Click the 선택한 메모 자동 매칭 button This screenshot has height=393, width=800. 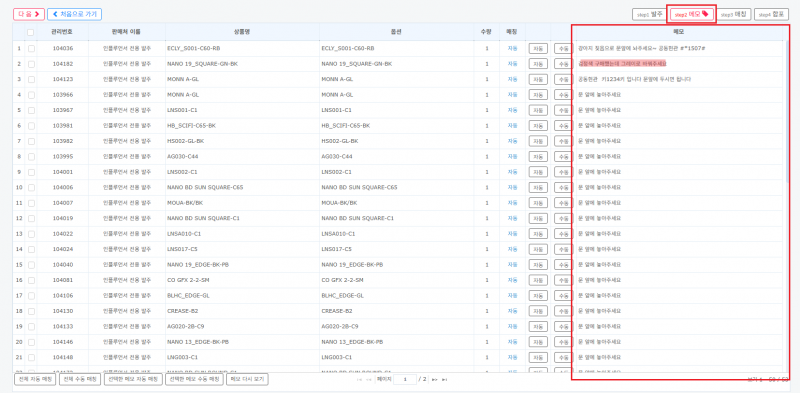tap(133, 380)
